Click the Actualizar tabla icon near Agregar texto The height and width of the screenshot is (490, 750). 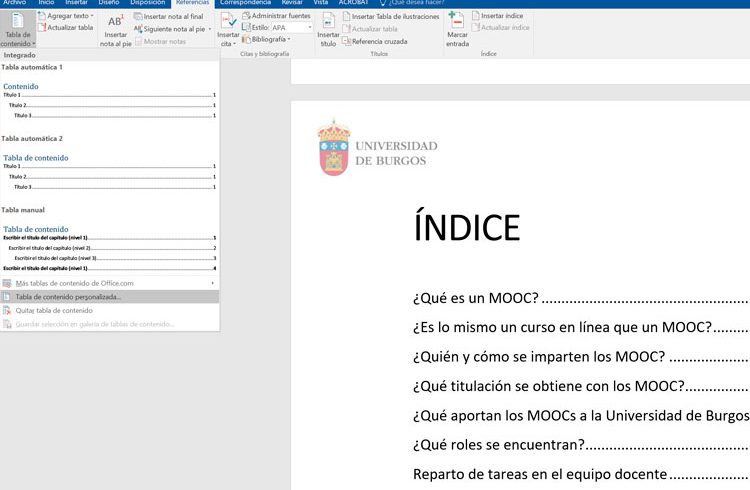[x=42, y=27]
